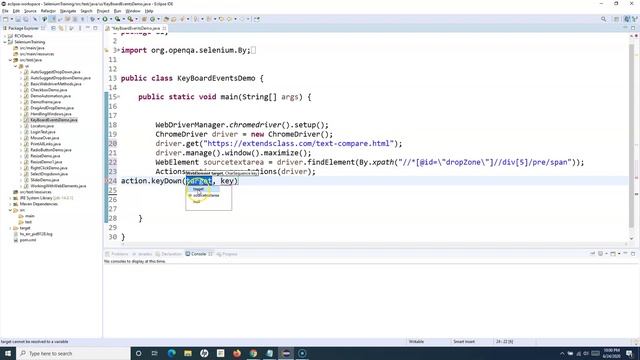
Task: Select the Java perspective icon
Action: (627, 19)
